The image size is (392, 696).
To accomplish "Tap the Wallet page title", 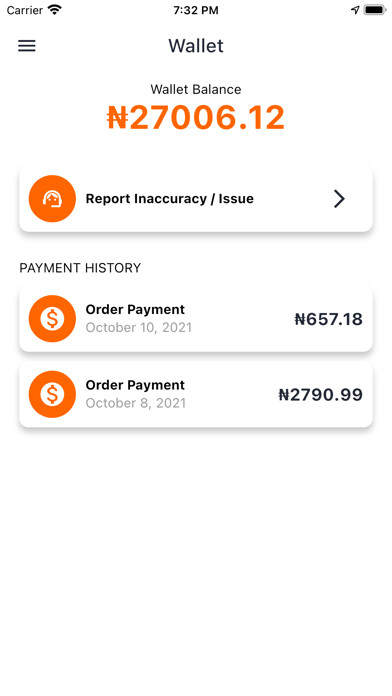I will [x=196, y=46].
